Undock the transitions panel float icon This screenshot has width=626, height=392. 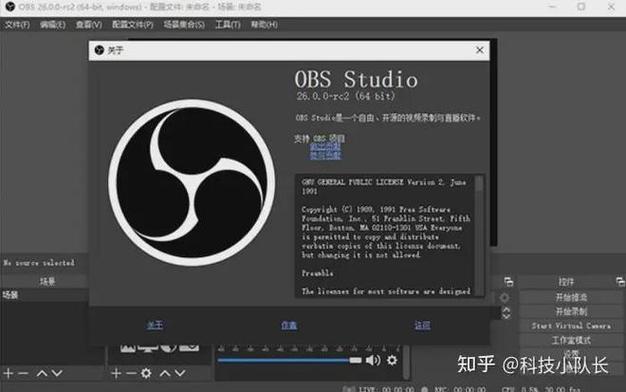coord(508,282)
